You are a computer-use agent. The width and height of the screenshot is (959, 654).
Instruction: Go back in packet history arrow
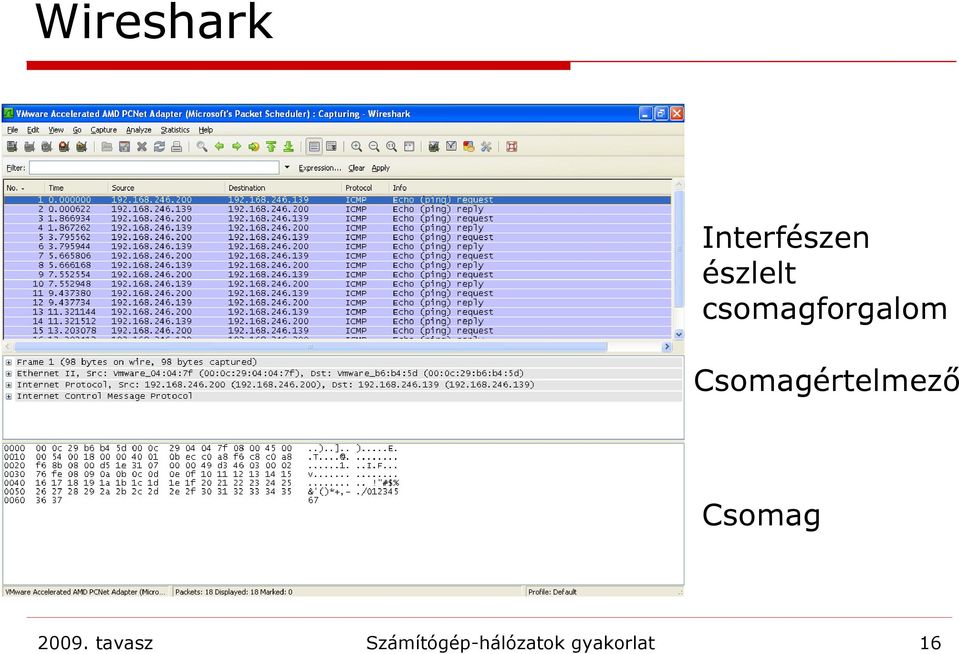pos(219,146)
